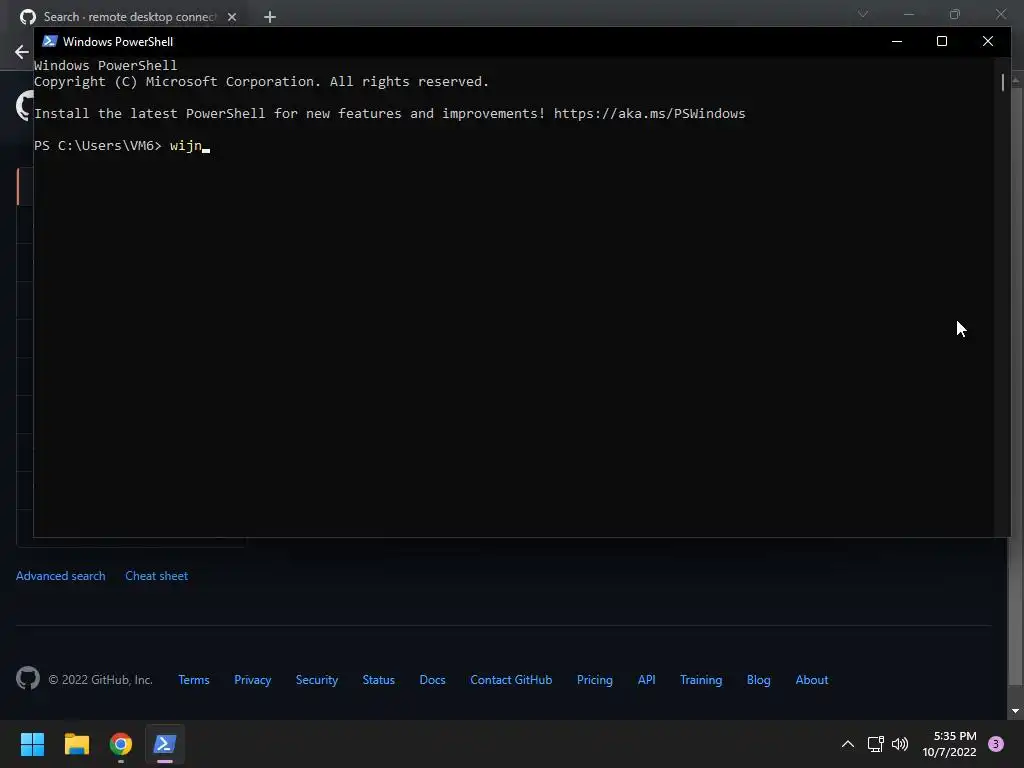Open the notification badge showing 3
The image size is (1024, 768).
pos(996,744)
